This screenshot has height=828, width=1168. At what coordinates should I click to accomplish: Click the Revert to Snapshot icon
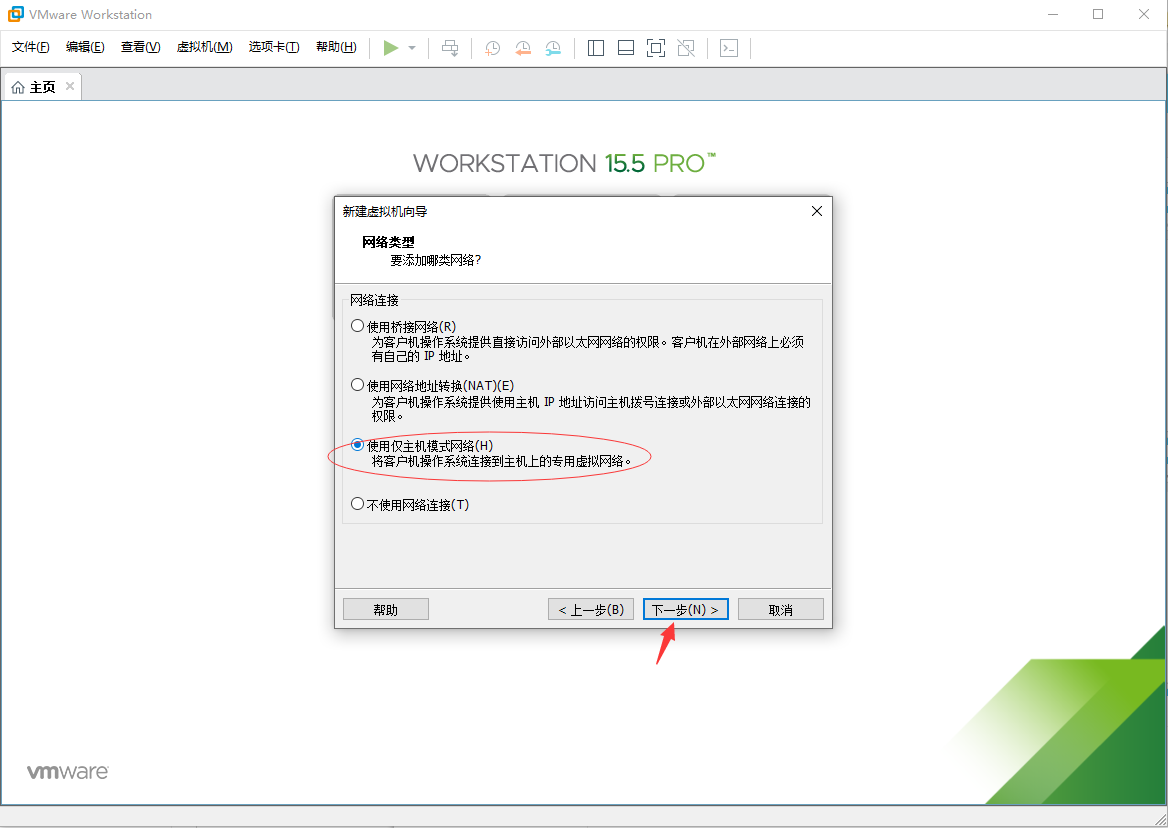523,48
